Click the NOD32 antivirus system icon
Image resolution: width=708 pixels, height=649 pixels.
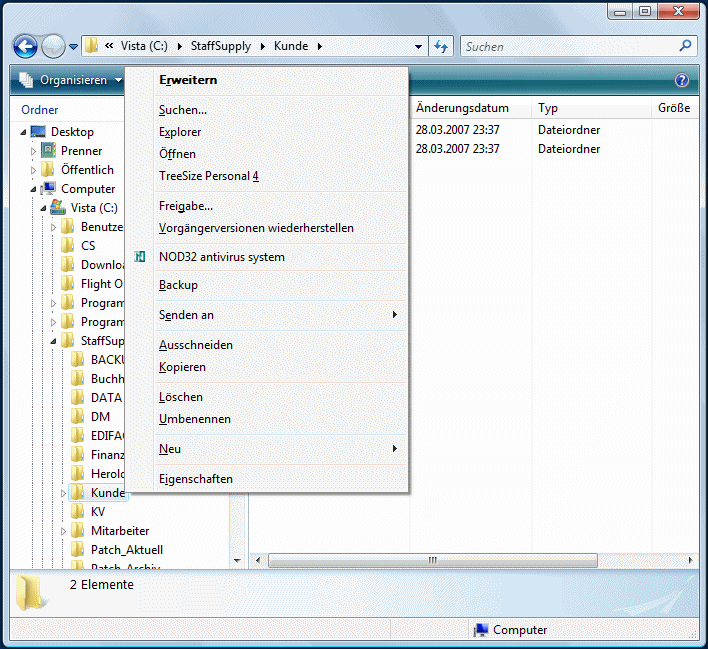pyautogui.click(x=140, y=257)
